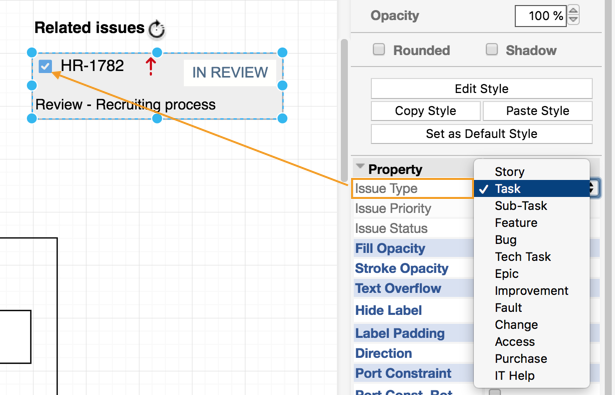This screenshot has width=615, height=395.
Task: Click the Hide Label property label
Action: [389, 310]
